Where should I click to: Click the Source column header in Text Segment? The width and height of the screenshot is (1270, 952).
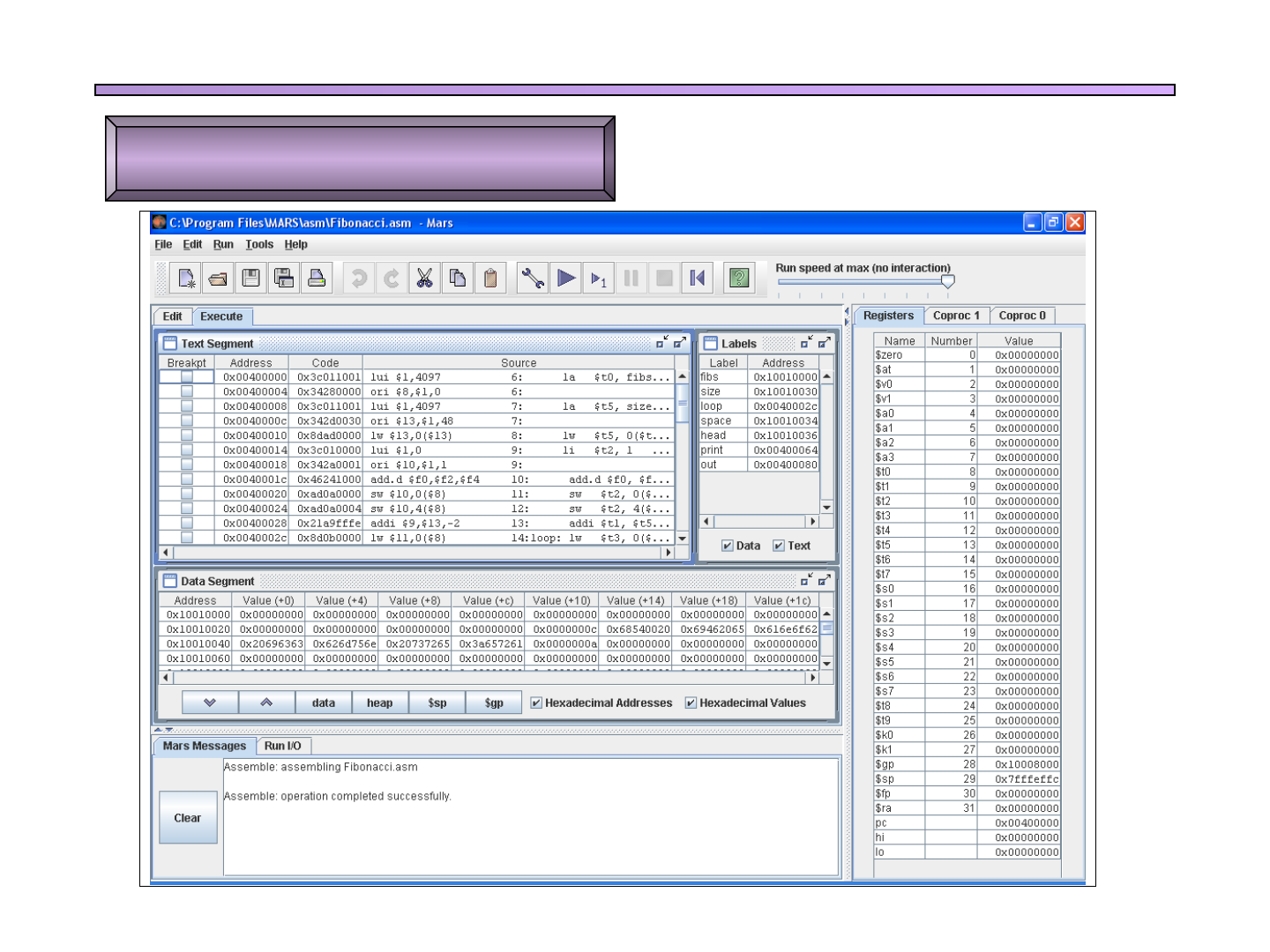(519, 362)
